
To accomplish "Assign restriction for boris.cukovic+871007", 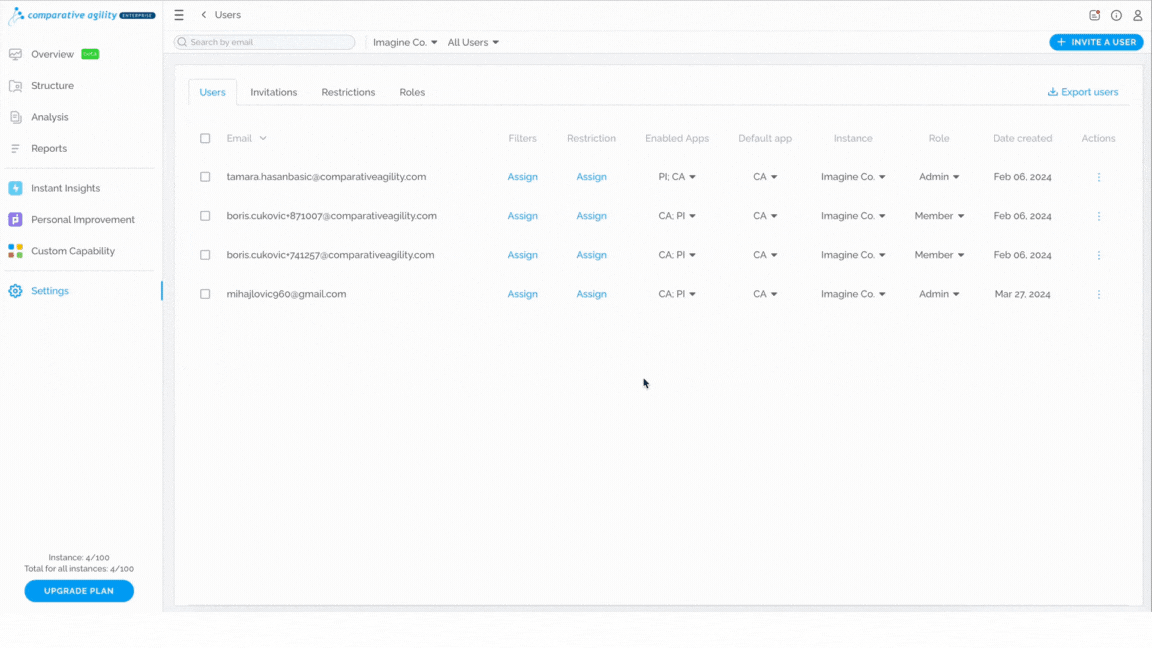I will point(591,216).
